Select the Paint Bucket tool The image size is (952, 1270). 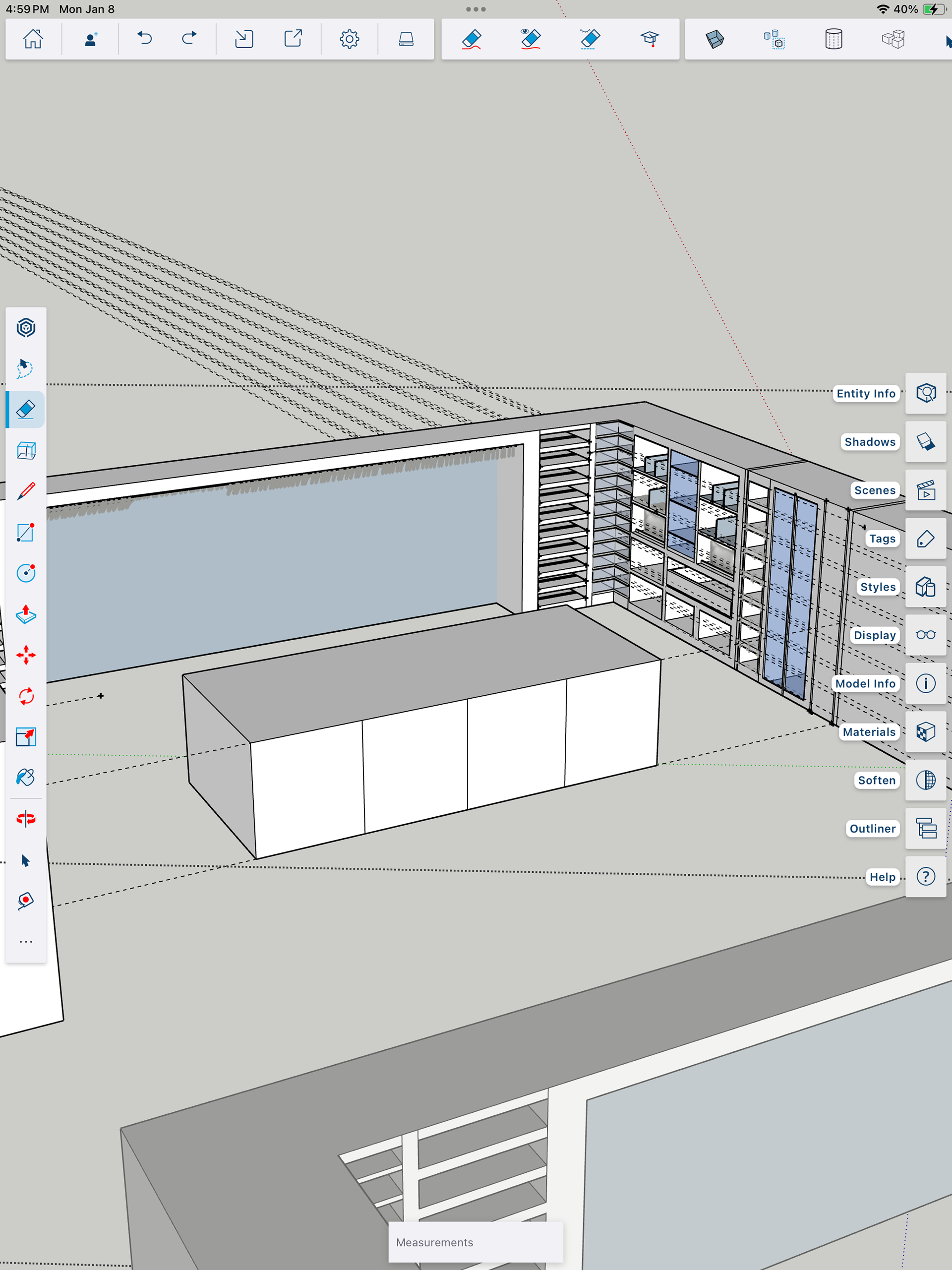[x=26, y=778]
